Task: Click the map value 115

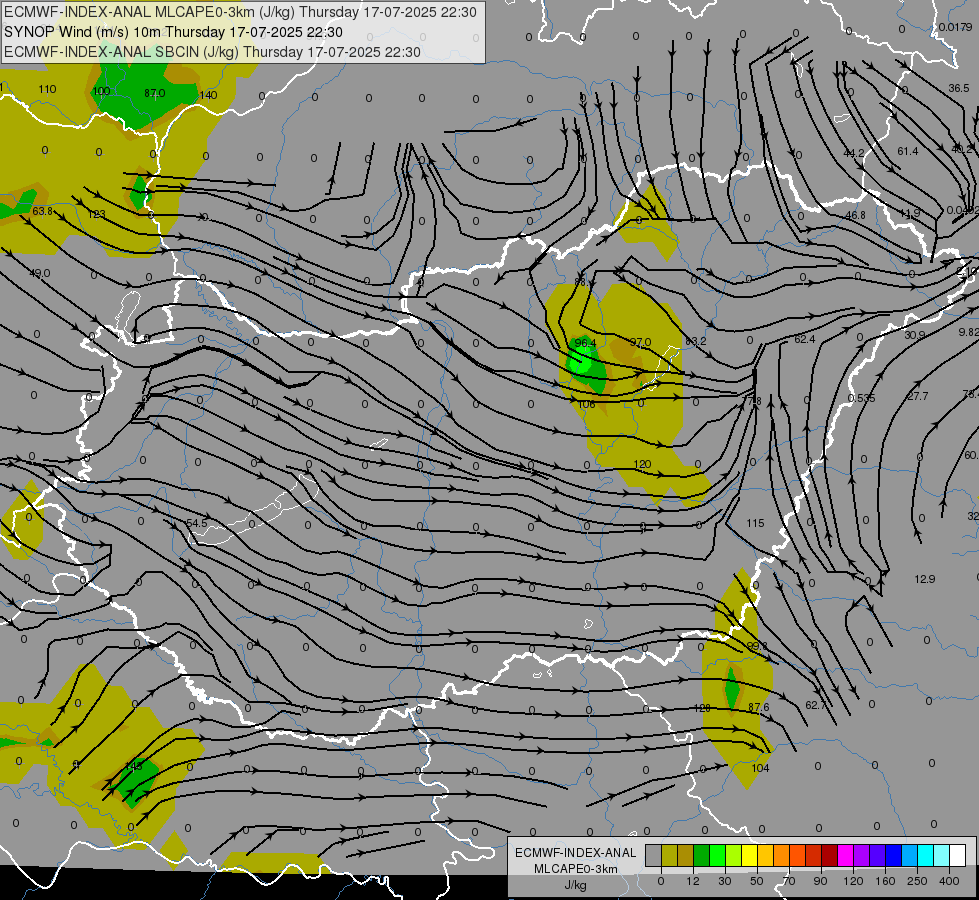Action: click(755, 523)
